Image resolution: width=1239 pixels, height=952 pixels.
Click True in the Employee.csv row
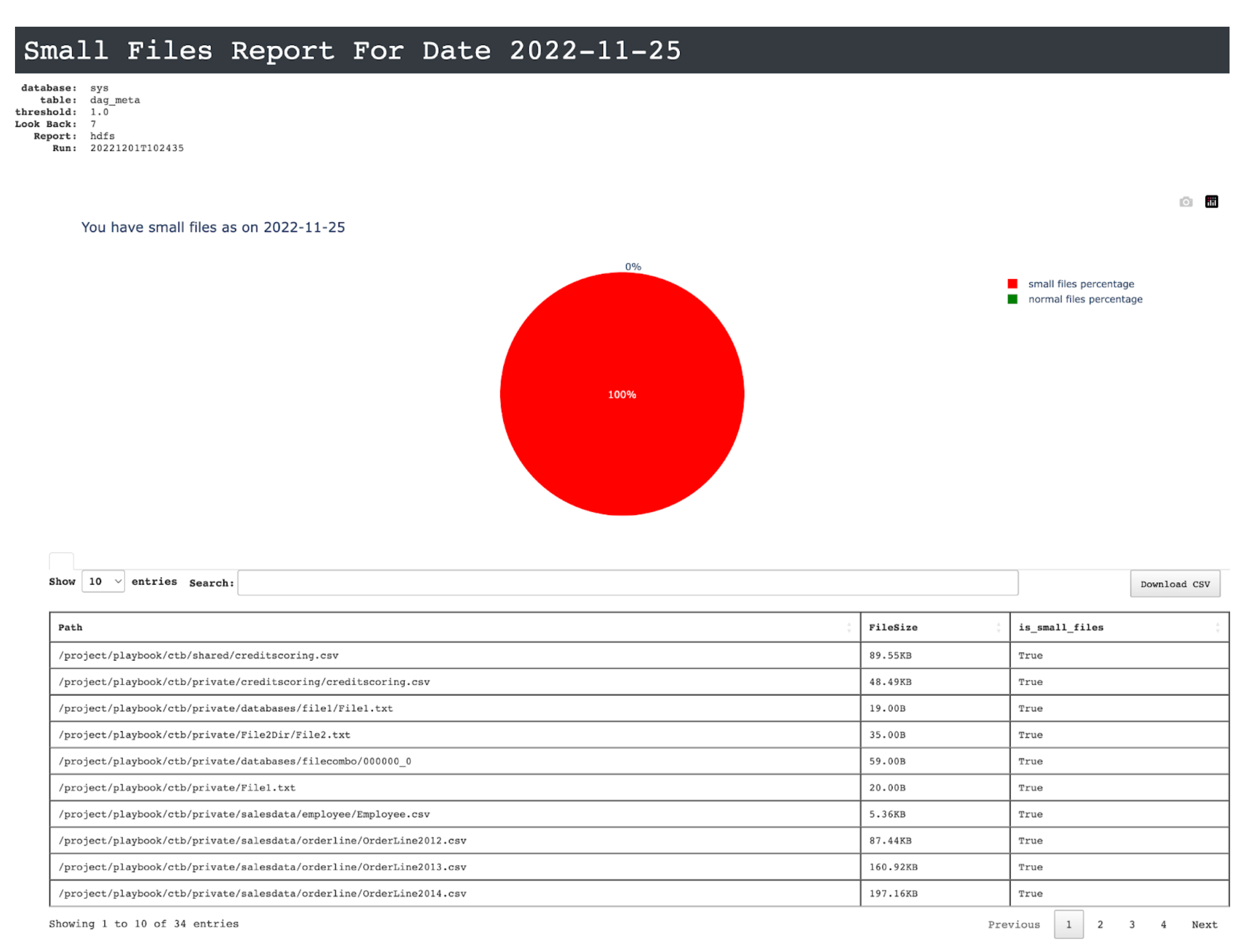(x=1030, y=814)
